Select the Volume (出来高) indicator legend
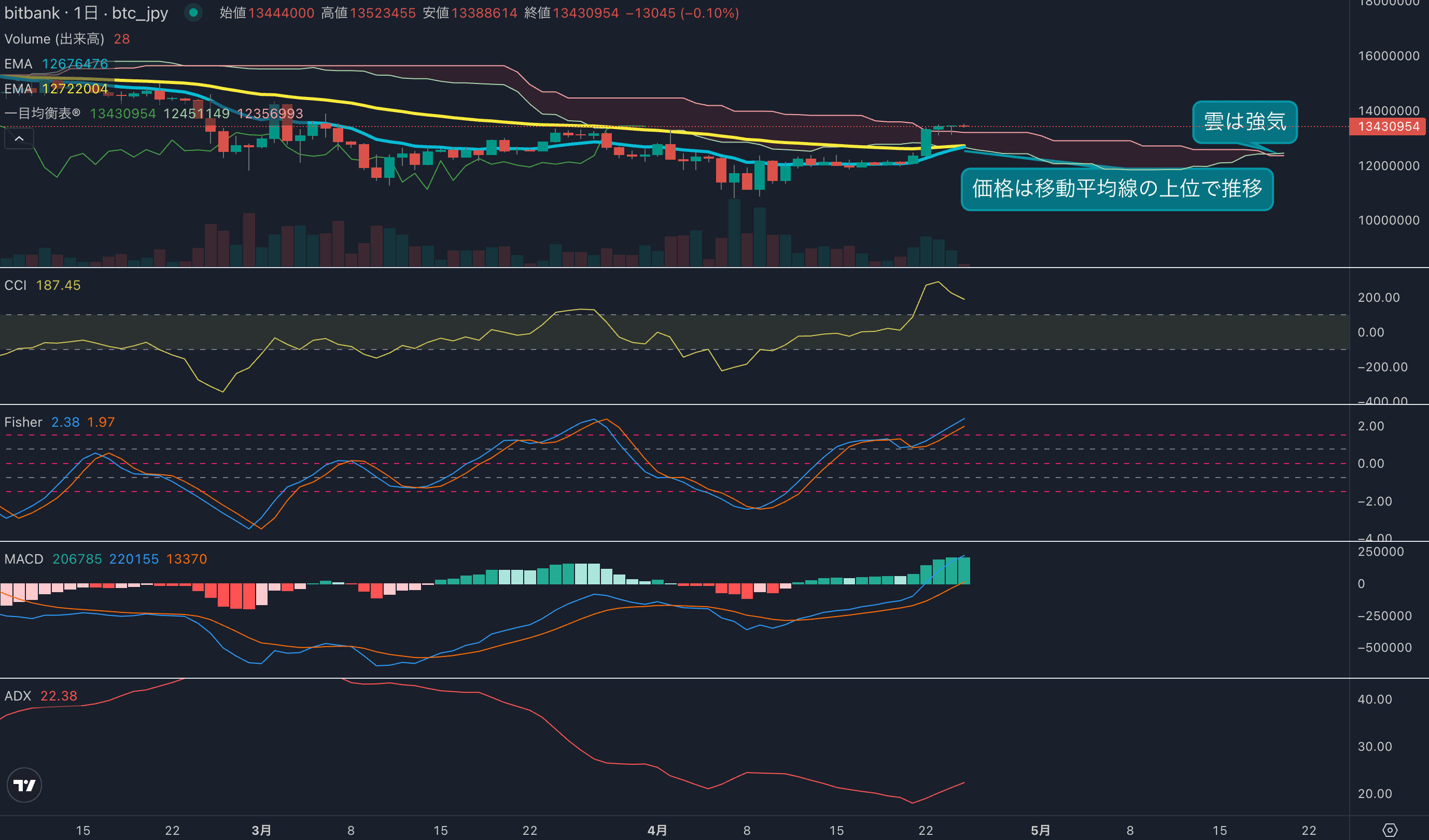Image resolution: width=1429 pixels, height=840 pixels. pos(54,39)
